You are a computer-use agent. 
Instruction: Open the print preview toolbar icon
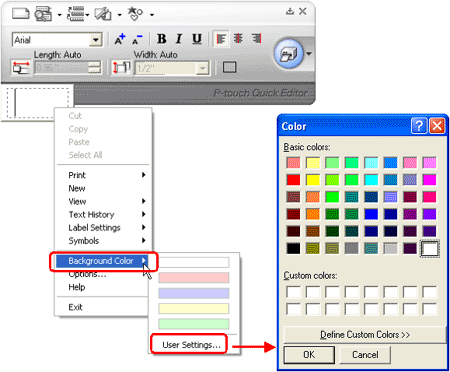pyautogui.click(x=43, y=14)
